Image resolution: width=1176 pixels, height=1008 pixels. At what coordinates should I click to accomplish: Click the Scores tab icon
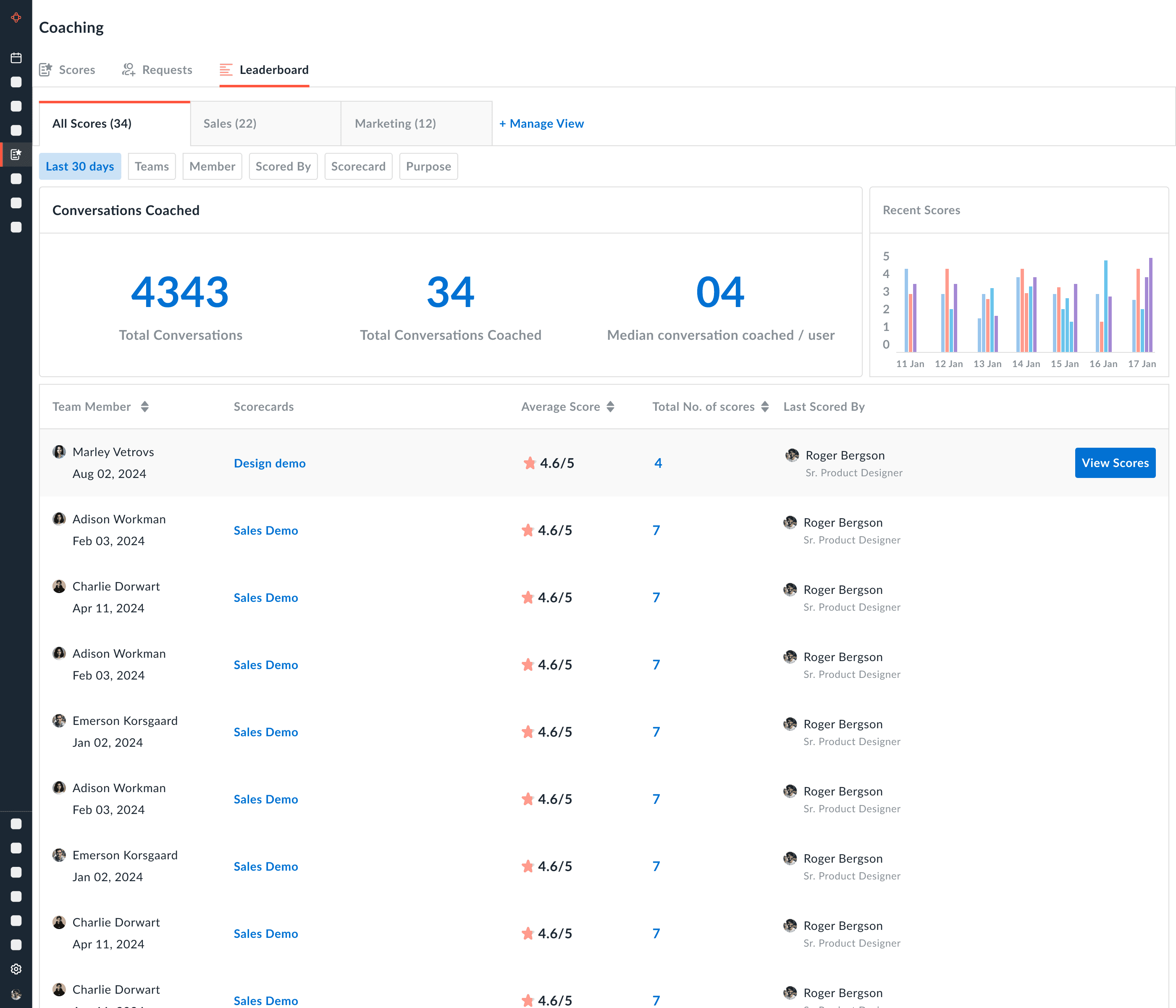pos(46,70)
